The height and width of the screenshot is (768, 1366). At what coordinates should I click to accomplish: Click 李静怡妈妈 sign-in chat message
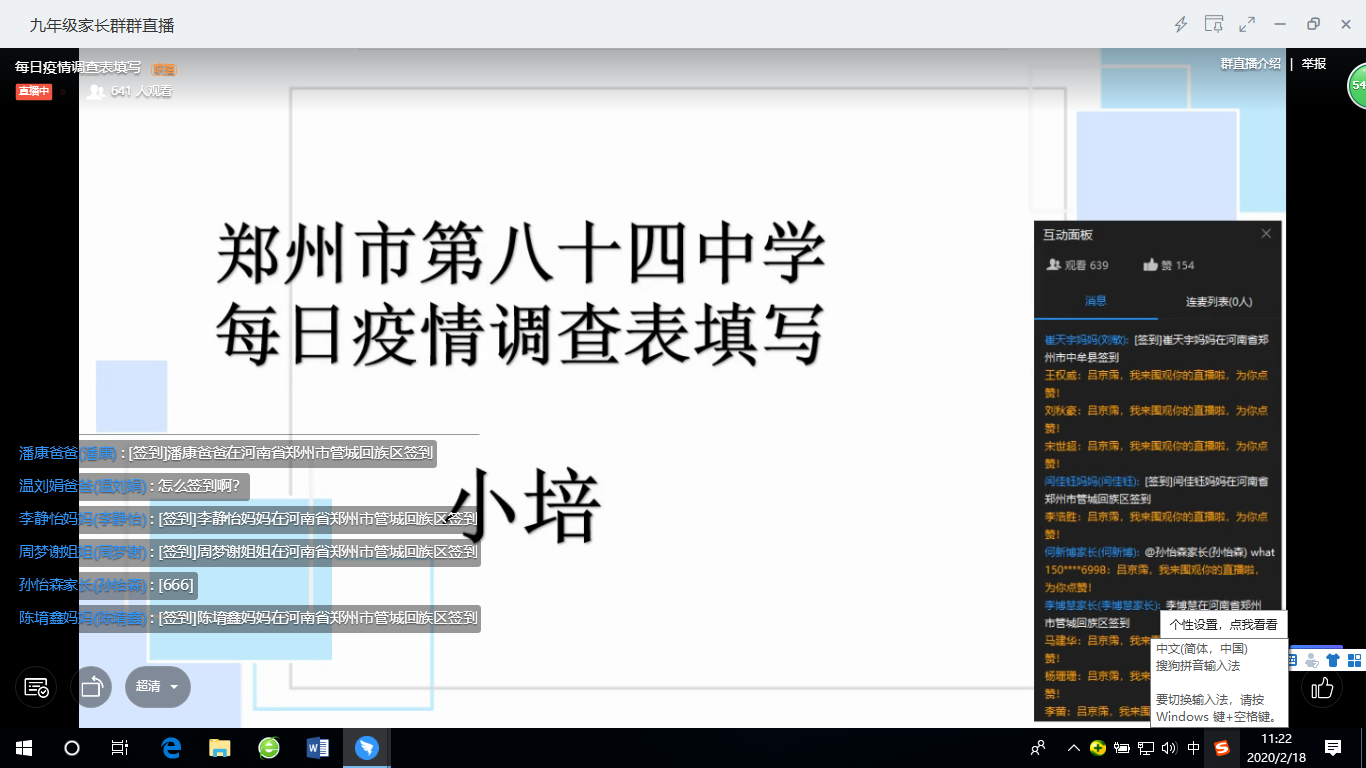pyautogui.click(x=248, y=519)
